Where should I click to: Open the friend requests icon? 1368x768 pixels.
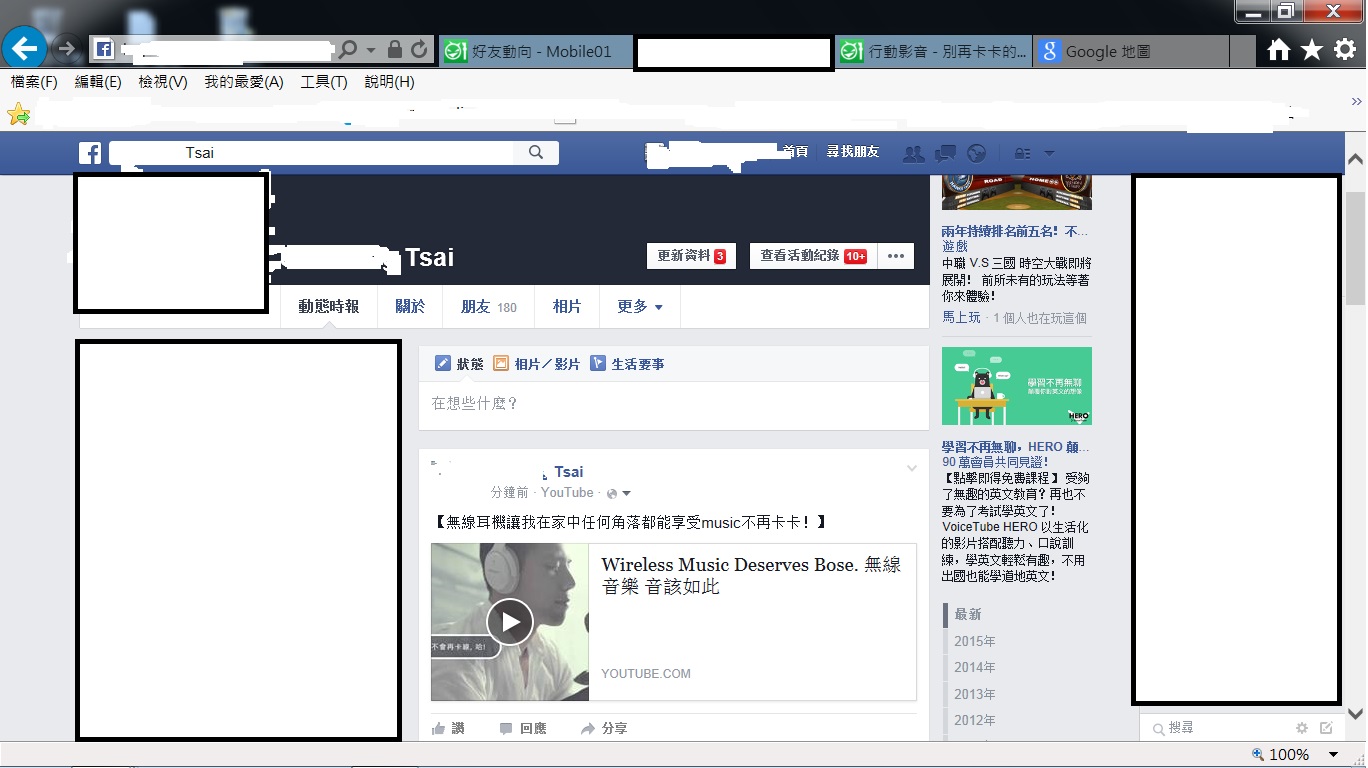913,154
